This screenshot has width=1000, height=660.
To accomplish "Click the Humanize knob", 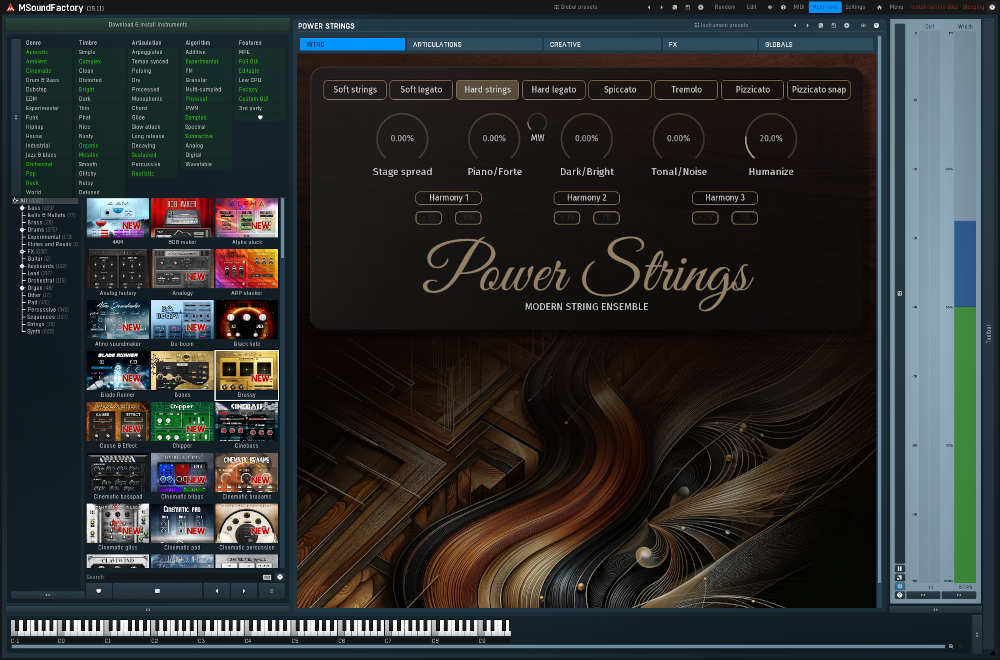I will (770, 139).
